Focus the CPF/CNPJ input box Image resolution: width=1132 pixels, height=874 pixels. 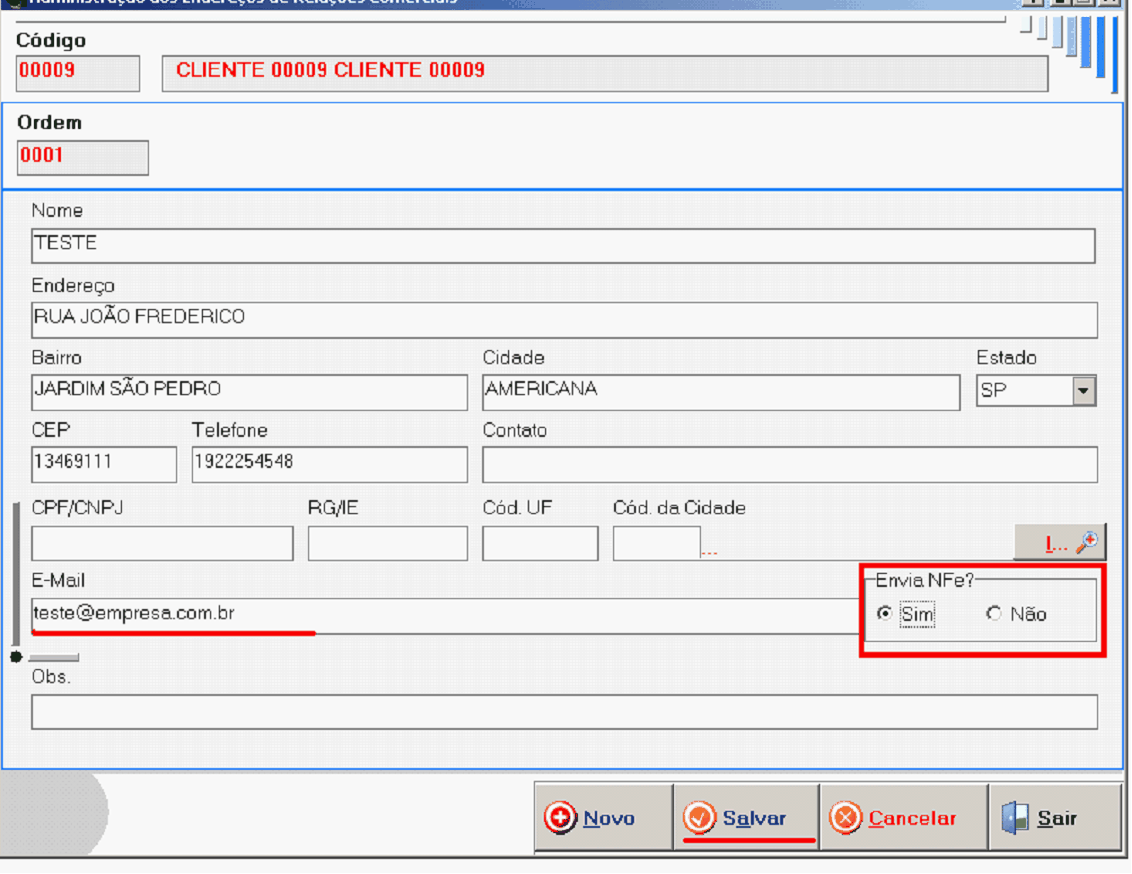162,543
